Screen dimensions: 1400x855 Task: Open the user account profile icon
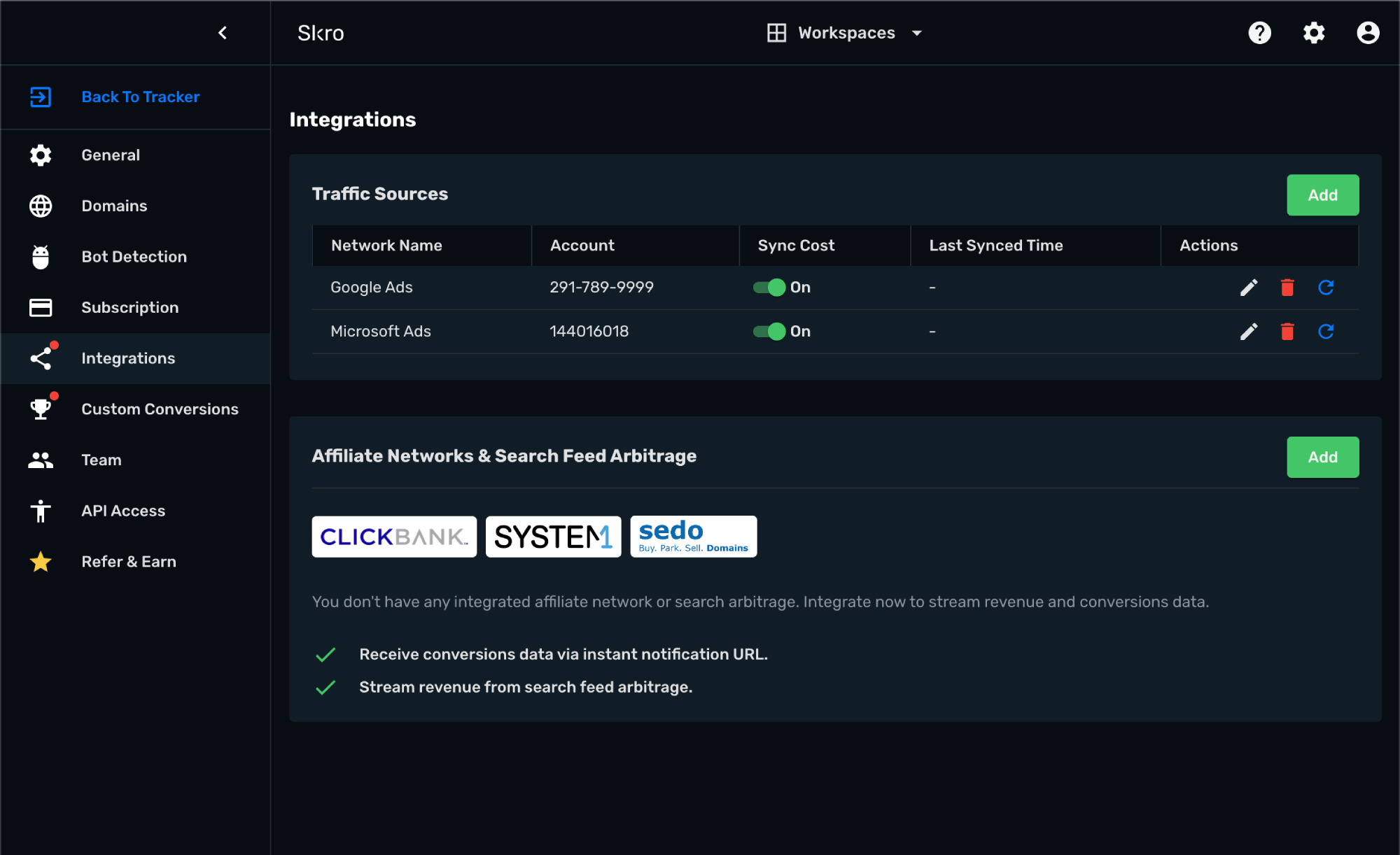point(1368,33)
